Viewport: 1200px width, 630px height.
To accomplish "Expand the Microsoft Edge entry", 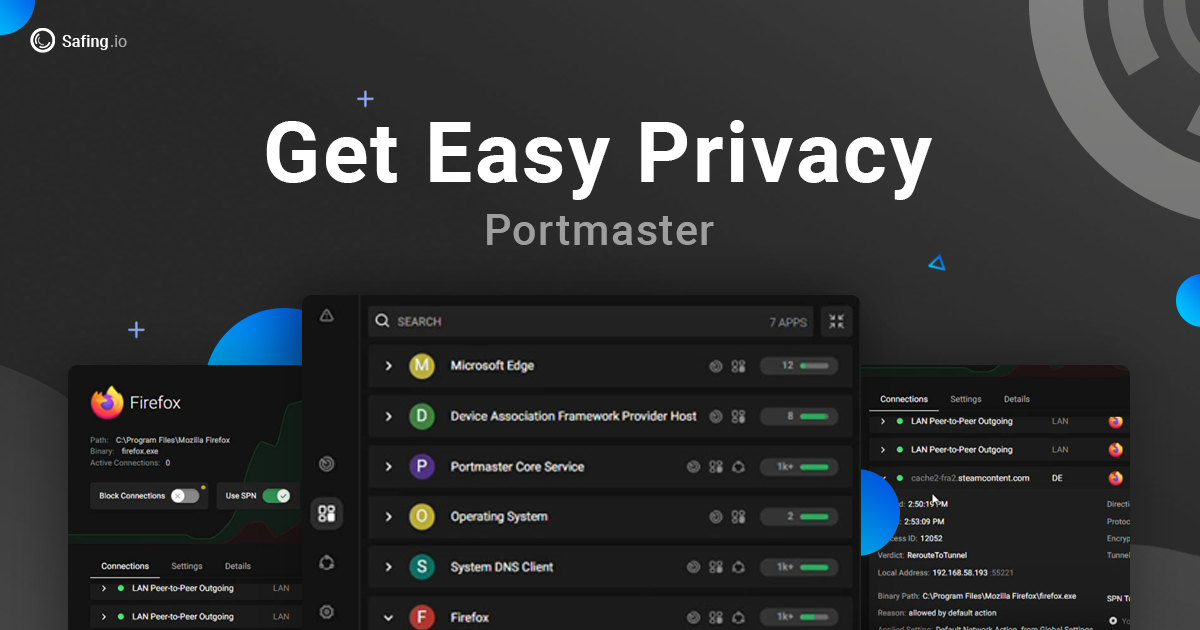I will click(389, 366).
